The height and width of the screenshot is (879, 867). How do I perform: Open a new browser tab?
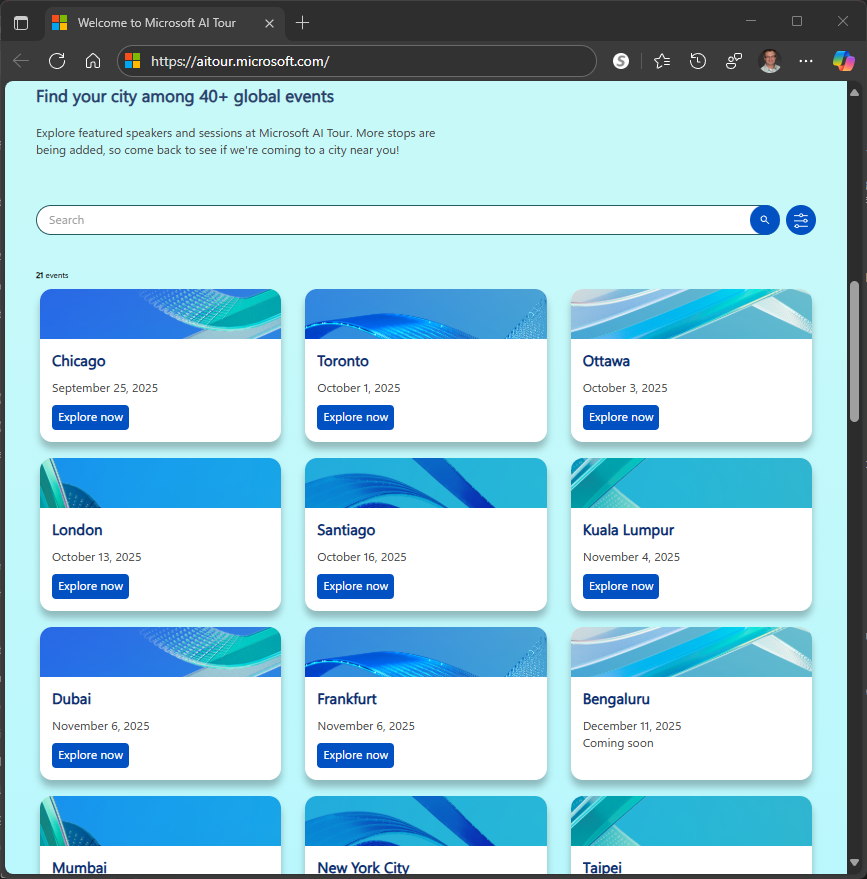pos(302,23)
